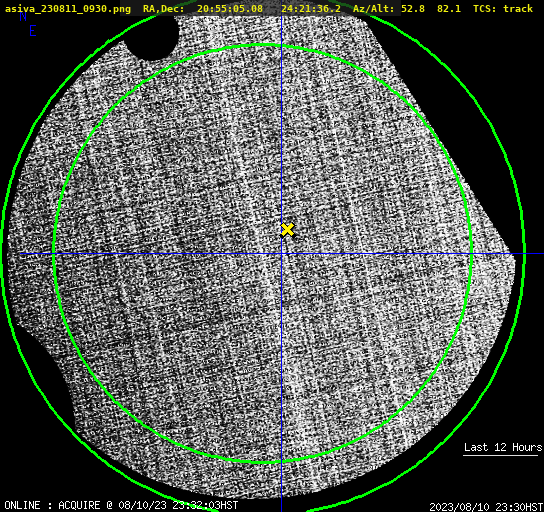The image size is (544, 512).
Task: Click the yellow X telescope pointing marker
Action: coord(287,230)
